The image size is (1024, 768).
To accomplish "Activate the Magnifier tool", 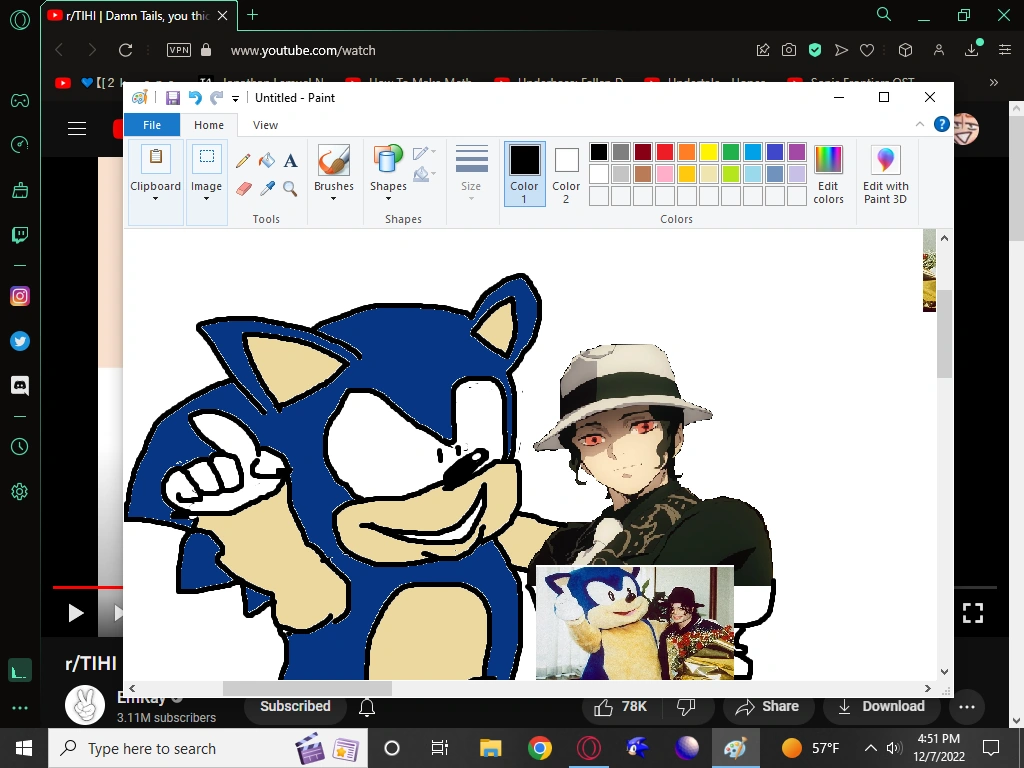I will point(290,188).
